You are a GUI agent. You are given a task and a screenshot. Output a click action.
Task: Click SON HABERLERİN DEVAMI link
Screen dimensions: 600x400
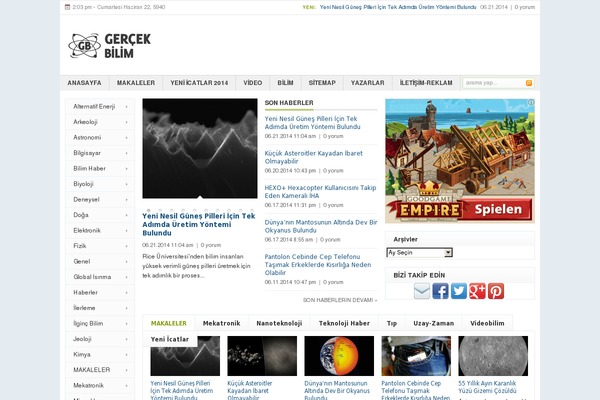click(340, 300)
